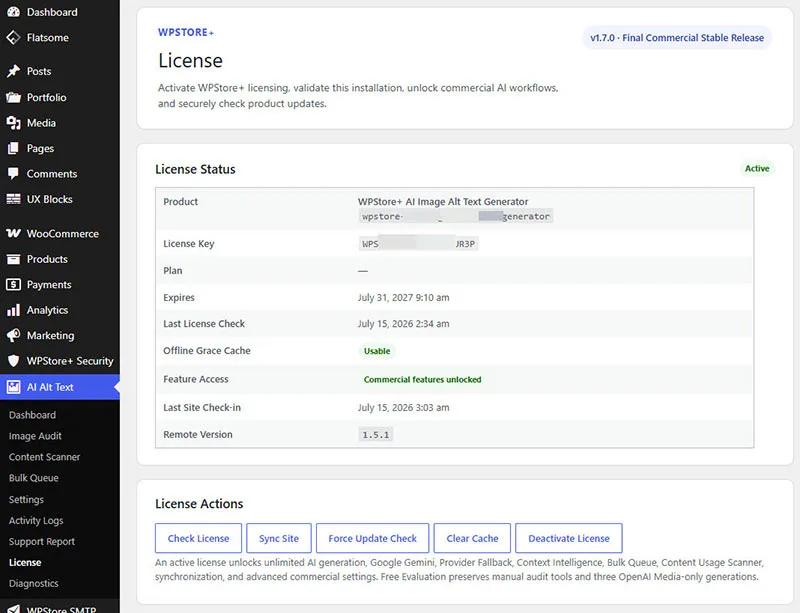The image size is (800, 613).
Task: Open the Comments speech bubble icon
Action: click(13, 174)
